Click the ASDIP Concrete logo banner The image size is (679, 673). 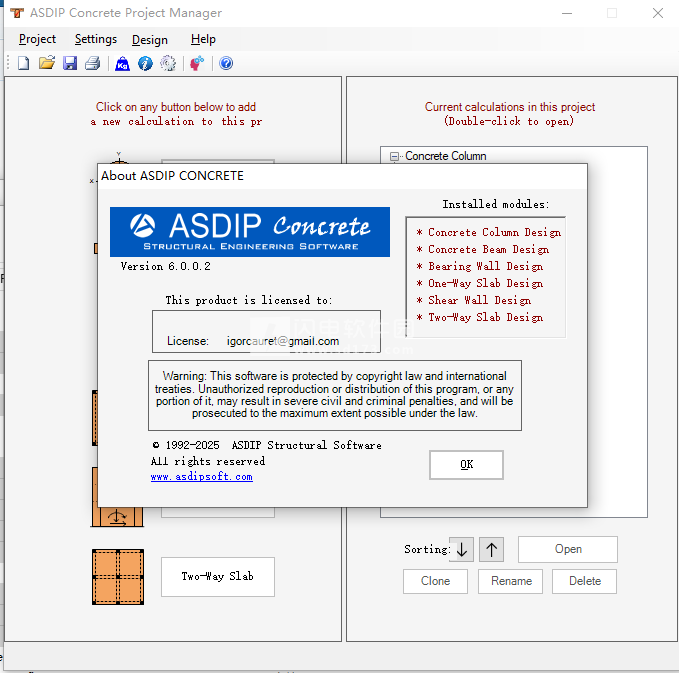[x=250, y=232]
